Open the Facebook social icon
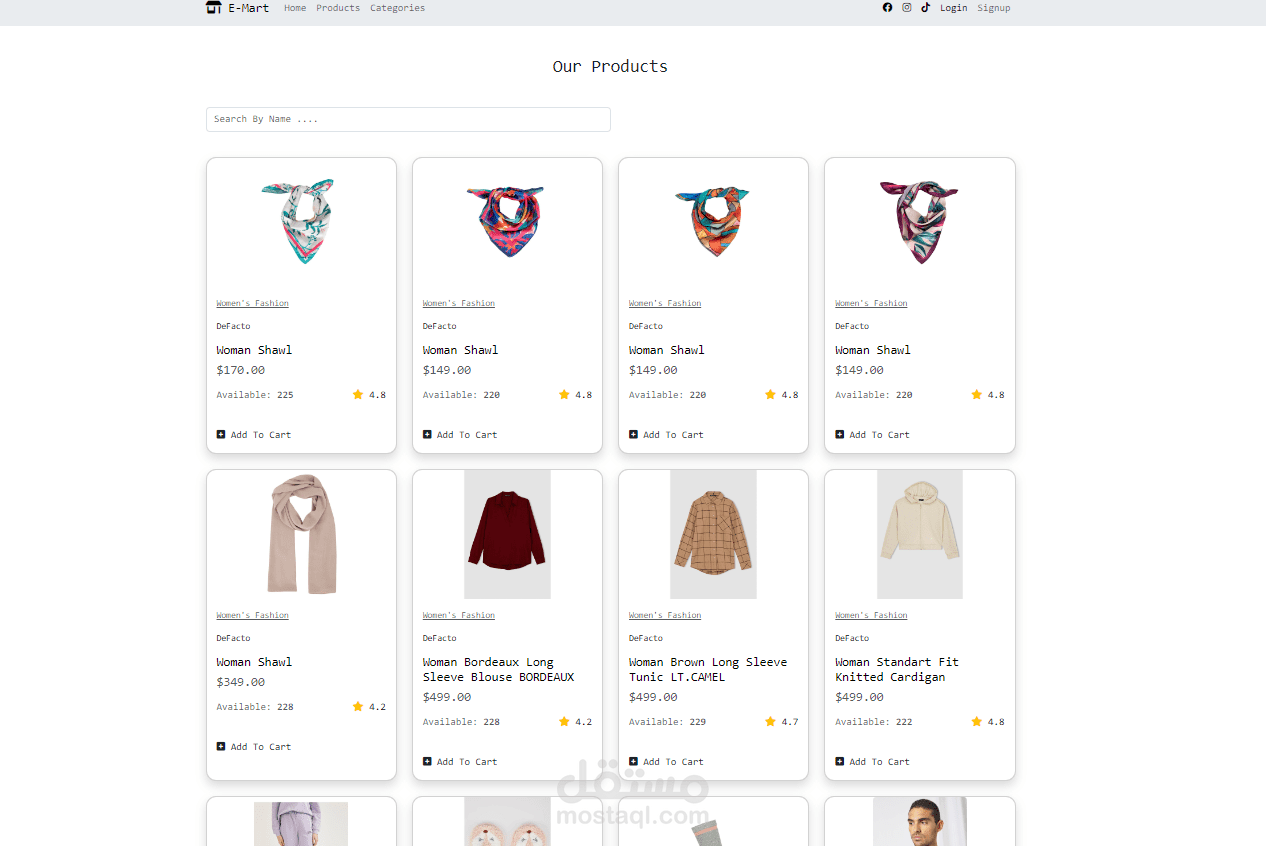The width and height of the screenshot is (1266, 846). click(x=887, y=7)
